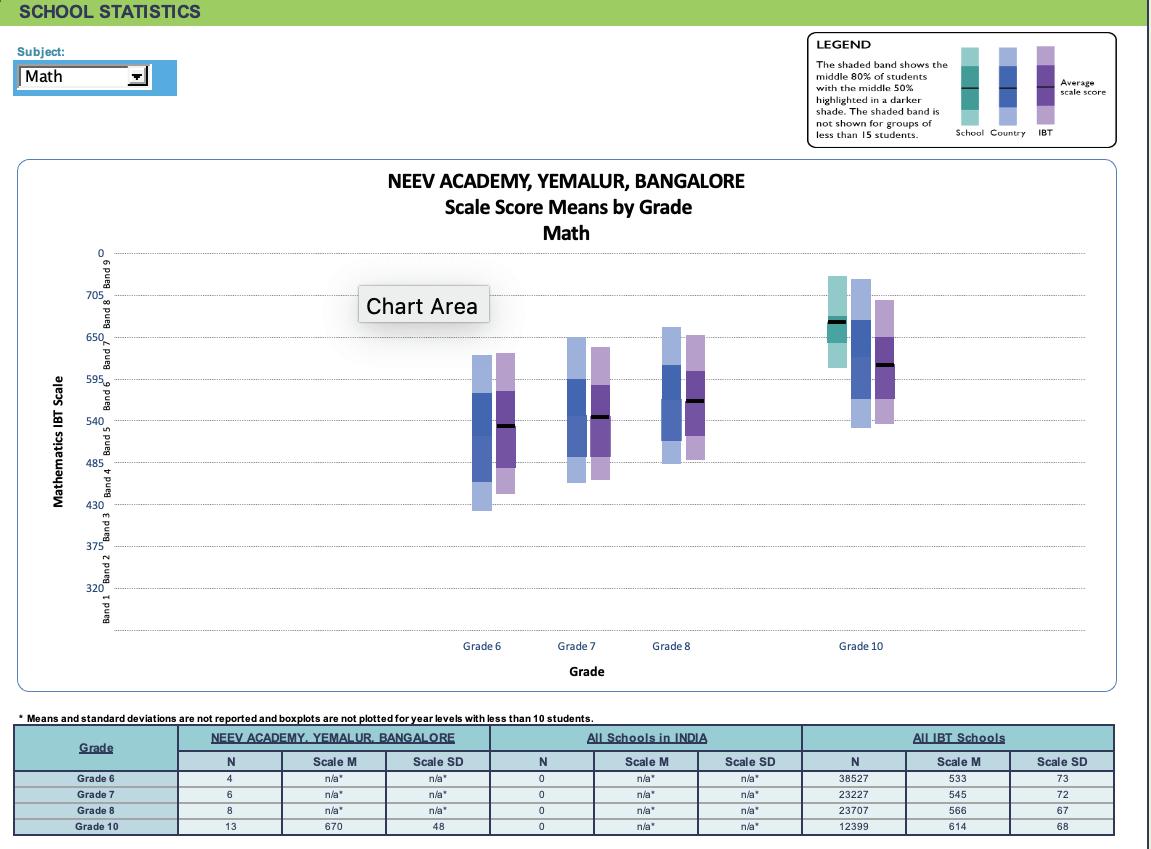The height and width of the screenshot is (849, 1151).
Task: Click the SCHOOL STATISTICS page heading
Action: pos(109,12)
